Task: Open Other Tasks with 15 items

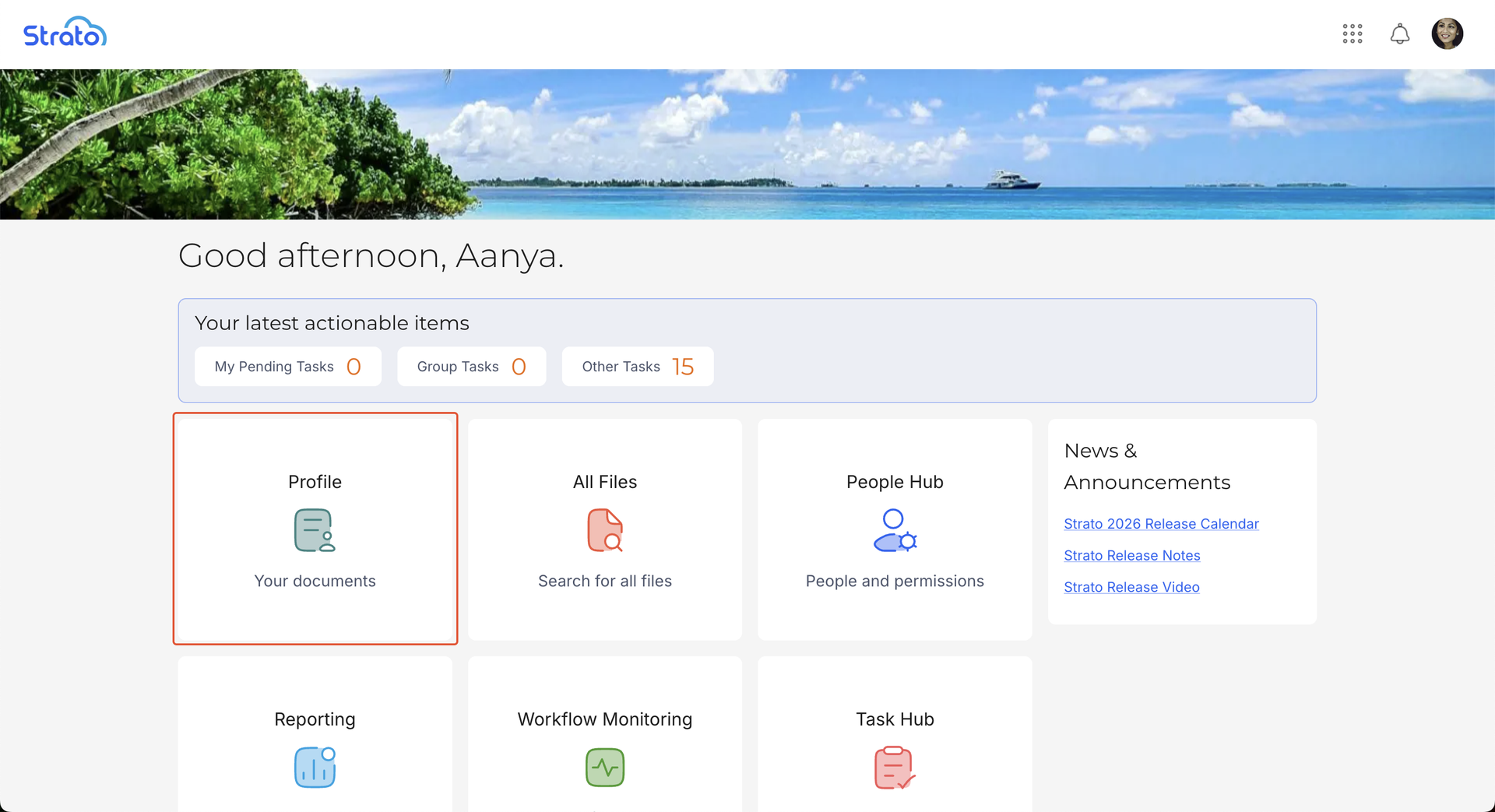Action: click(x=637, y=367)
